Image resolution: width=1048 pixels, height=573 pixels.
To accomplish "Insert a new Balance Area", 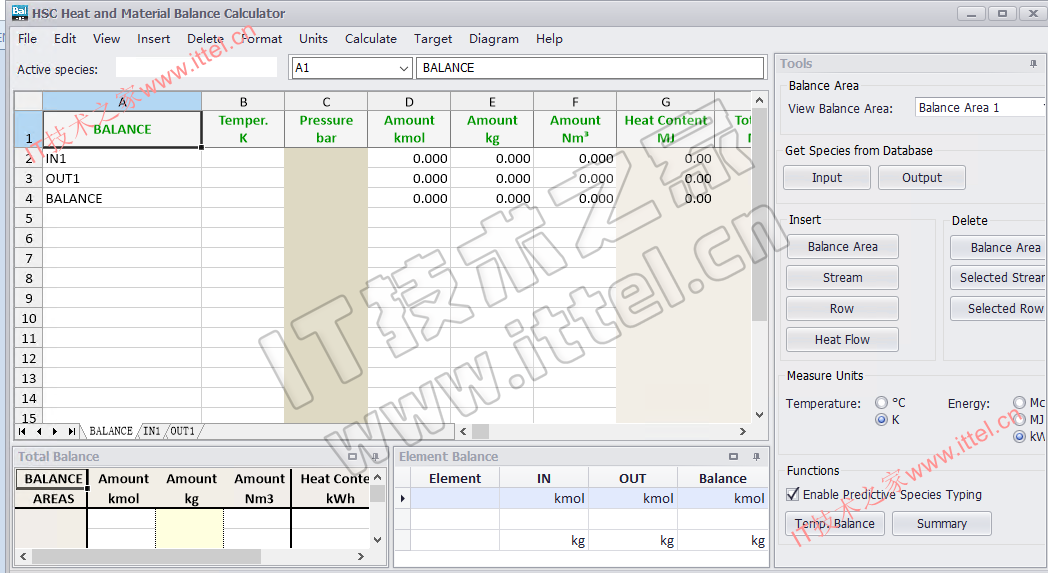I will [842, 247].
